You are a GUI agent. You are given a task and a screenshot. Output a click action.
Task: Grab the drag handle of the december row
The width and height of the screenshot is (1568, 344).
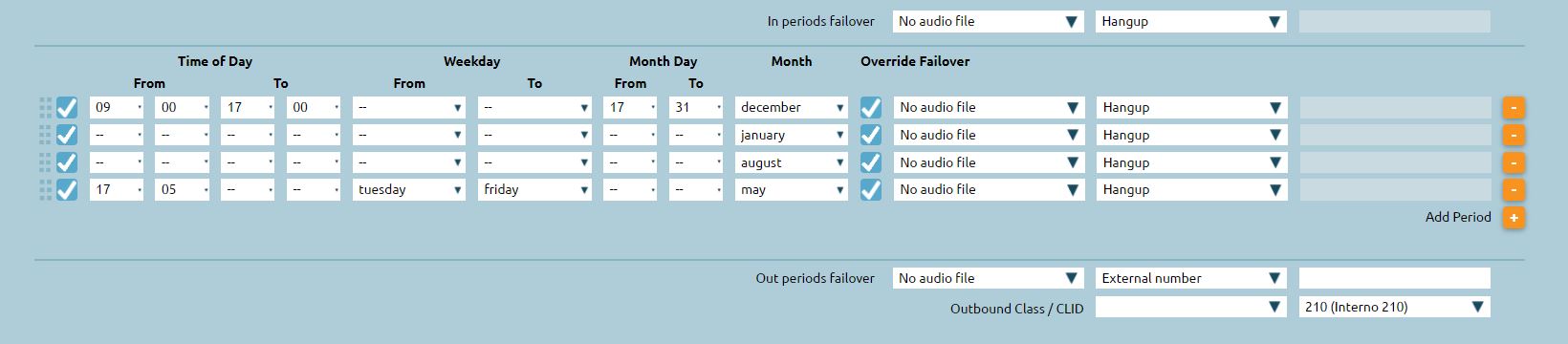[45, 107]
